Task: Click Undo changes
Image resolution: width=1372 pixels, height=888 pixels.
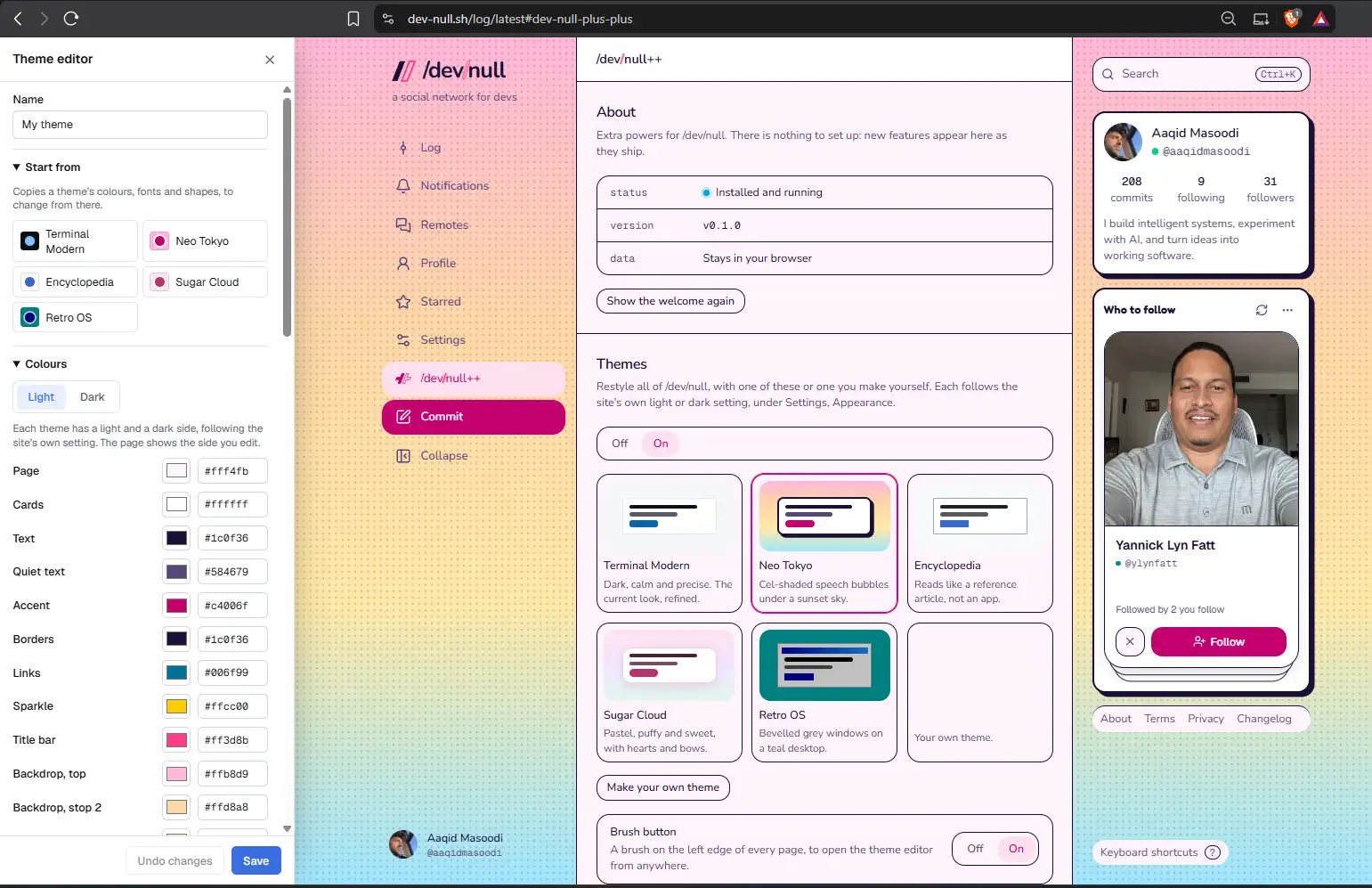Action: pyautogui.click(x=175, y=860)
